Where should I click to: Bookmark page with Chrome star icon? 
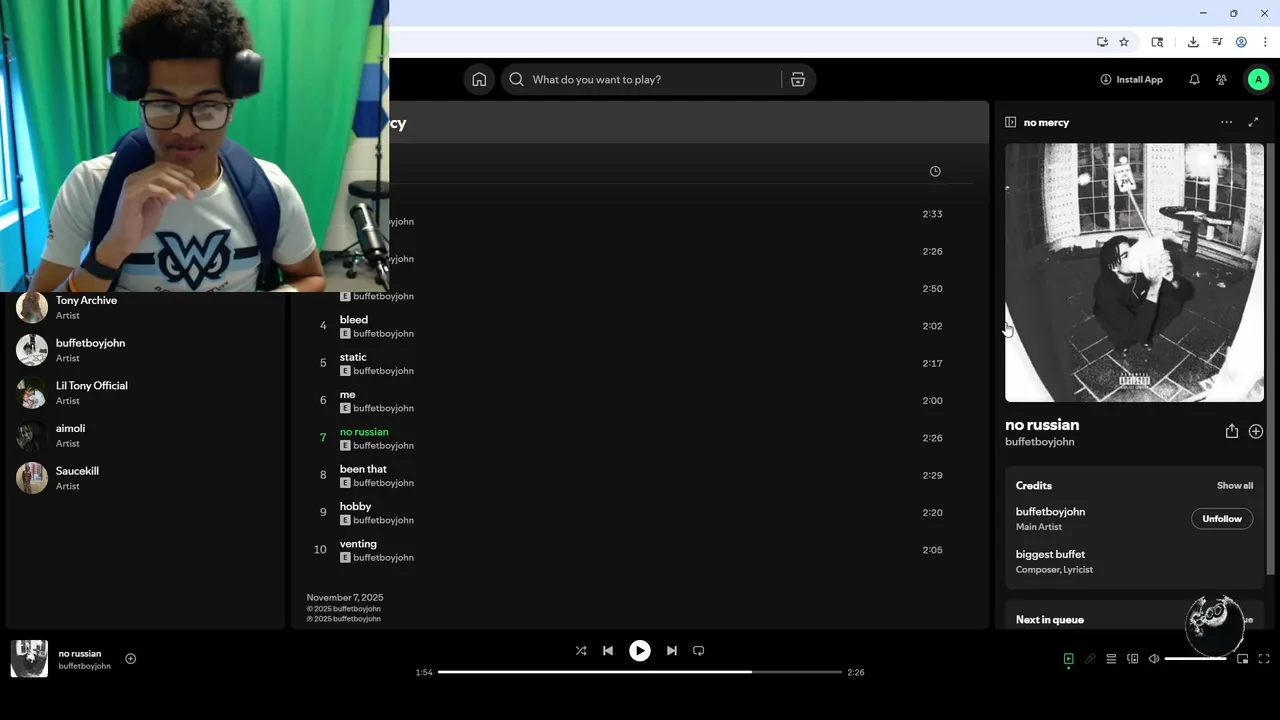pyautogui.click(x=1124, y=42)
